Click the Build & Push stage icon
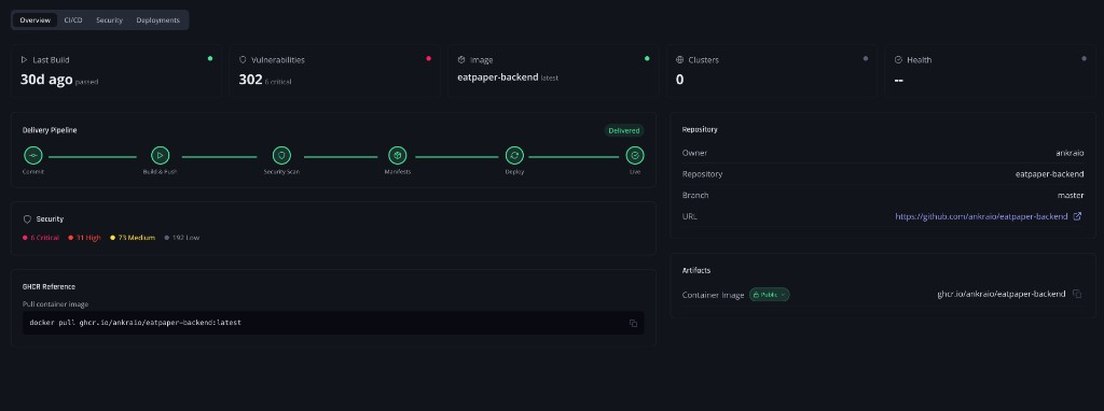Screen dimensions: 1104x411 click(x=160, y=156)
